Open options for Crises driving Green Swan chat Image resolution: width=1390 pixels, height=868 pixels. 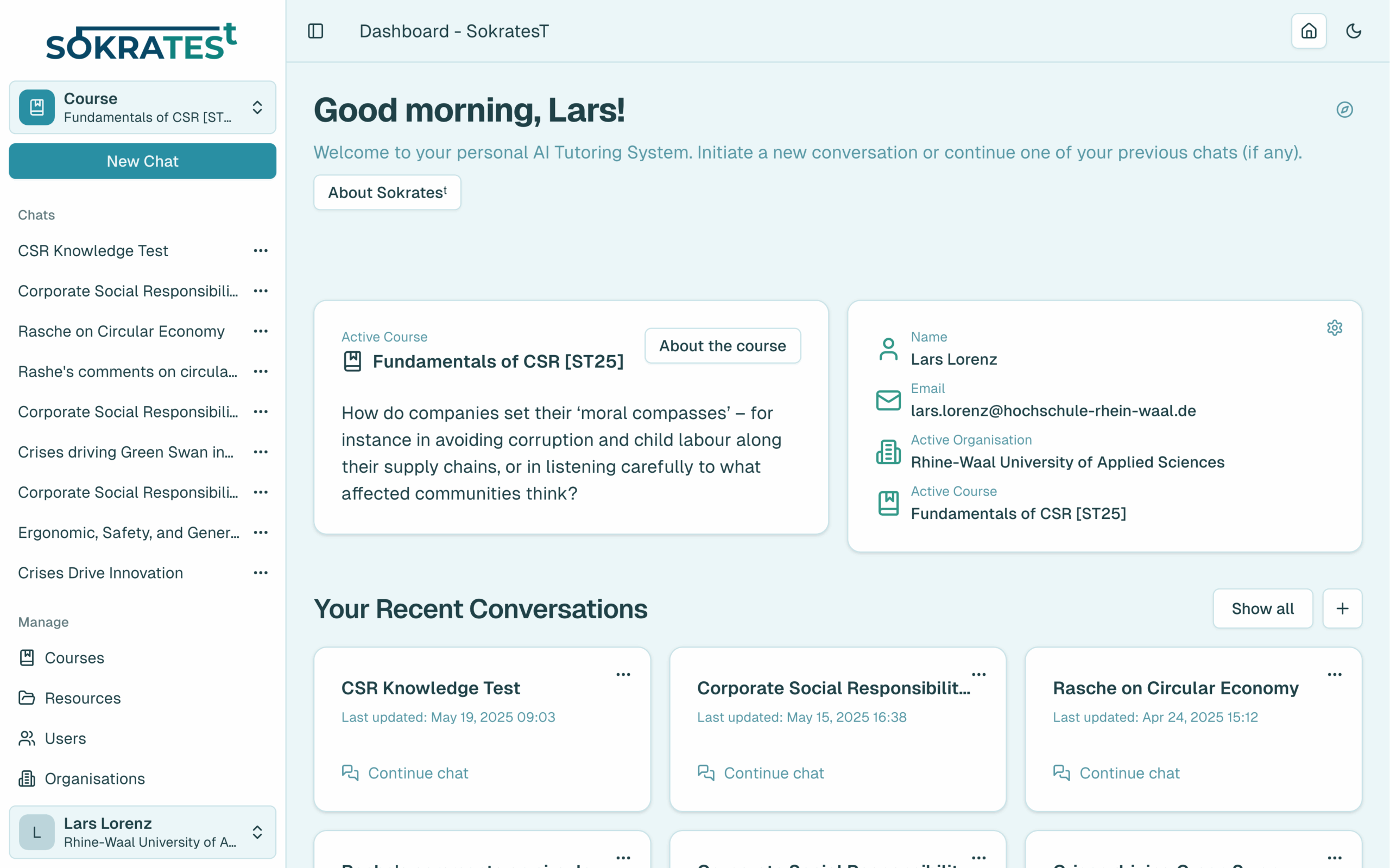coord(261,452)
